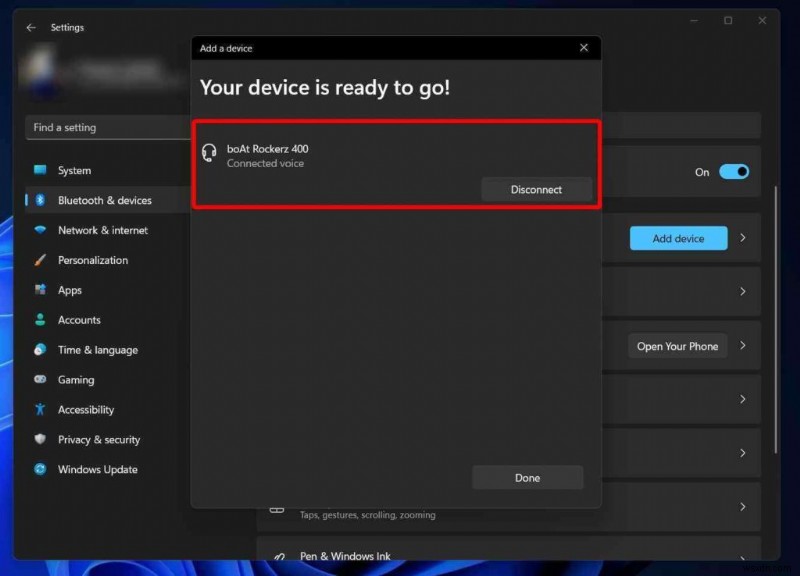Expand the Add device row chevron

pyautogui.click(x=743, y=238)
